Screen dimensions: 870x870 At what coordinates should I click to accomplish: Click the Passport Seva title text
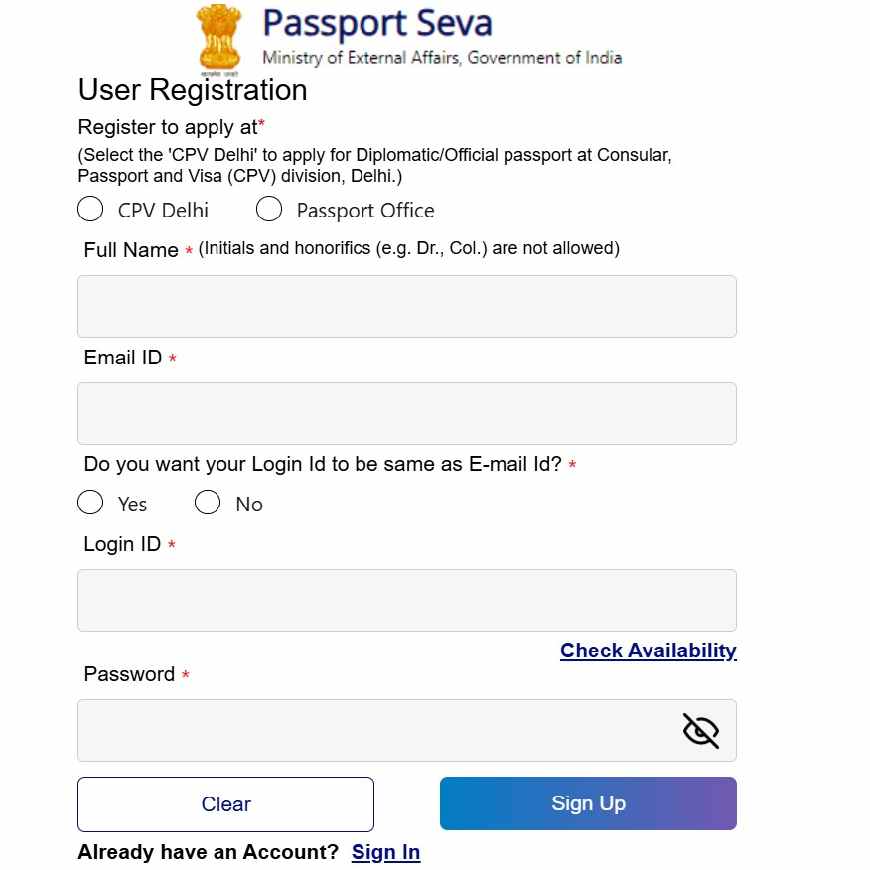[377, 23]
